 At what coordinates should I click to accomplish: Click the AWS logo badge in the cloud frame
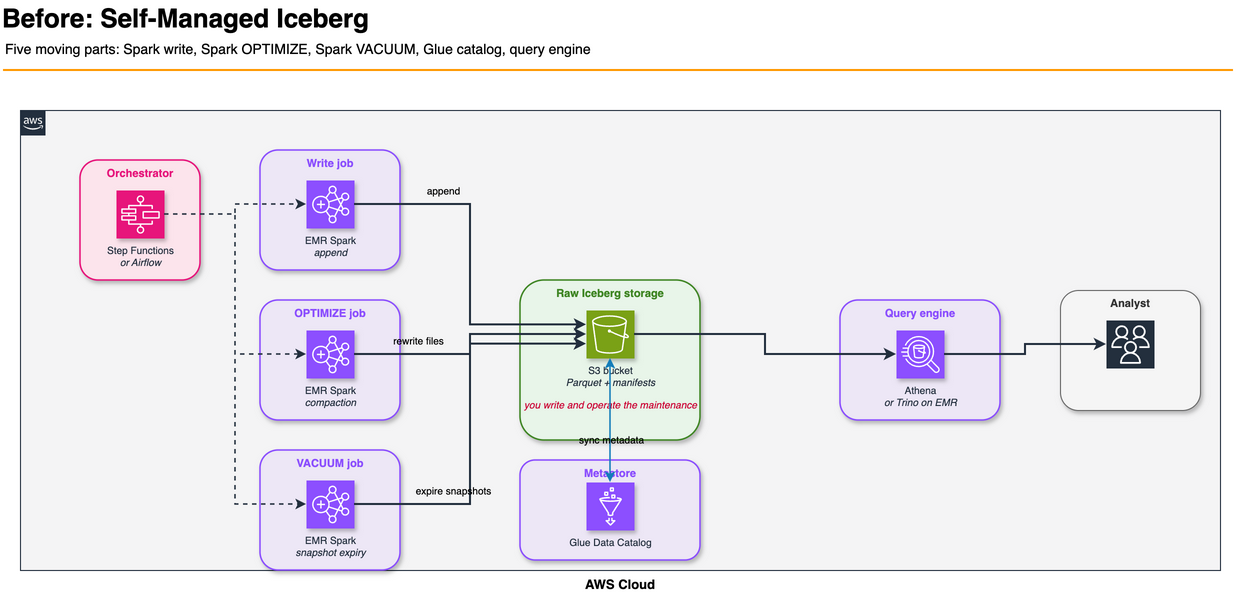33,123
